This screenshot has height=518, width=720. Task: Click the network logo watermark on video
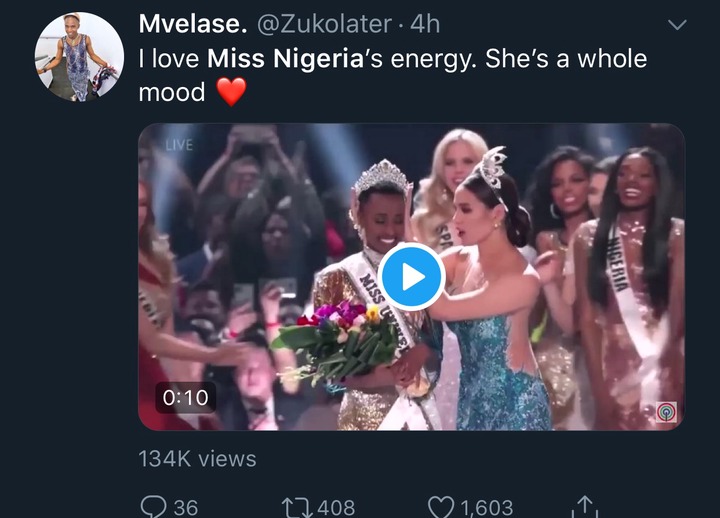tap(664, 410)
